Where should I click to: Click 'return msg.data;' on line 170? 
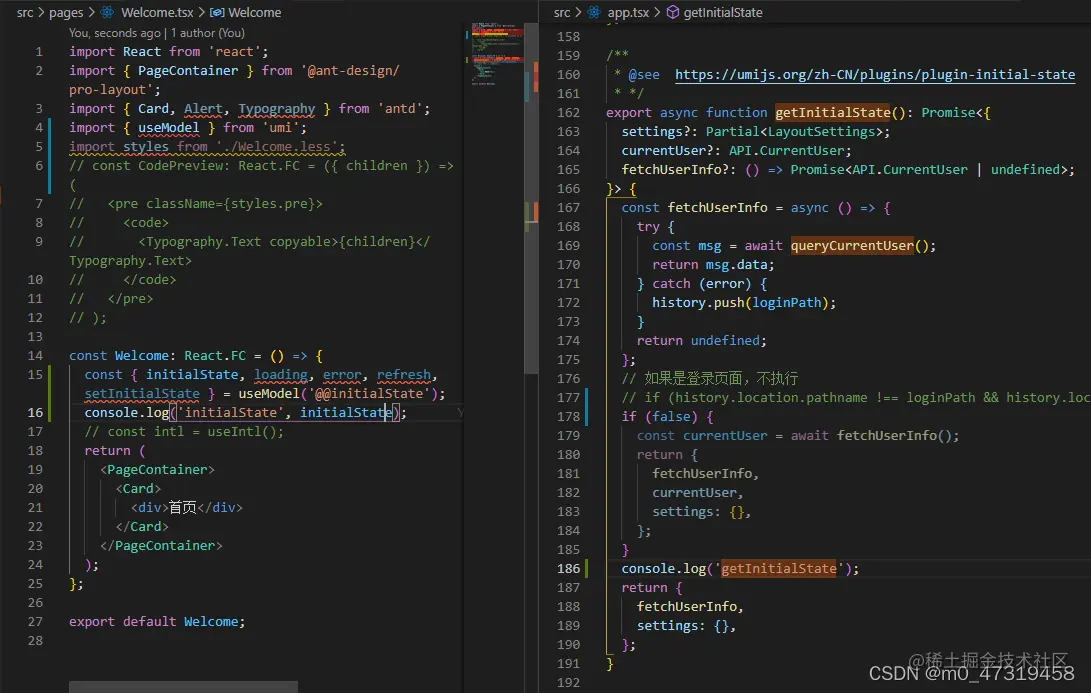coord(713,264)
